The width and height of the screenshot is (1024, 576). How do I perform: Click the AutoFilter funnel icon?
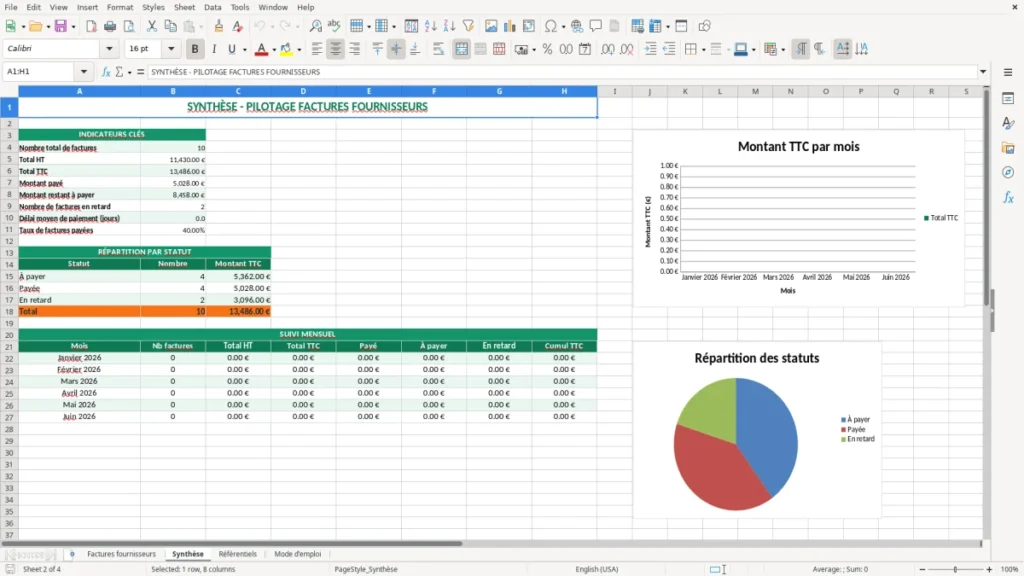[x=468, y=26]
